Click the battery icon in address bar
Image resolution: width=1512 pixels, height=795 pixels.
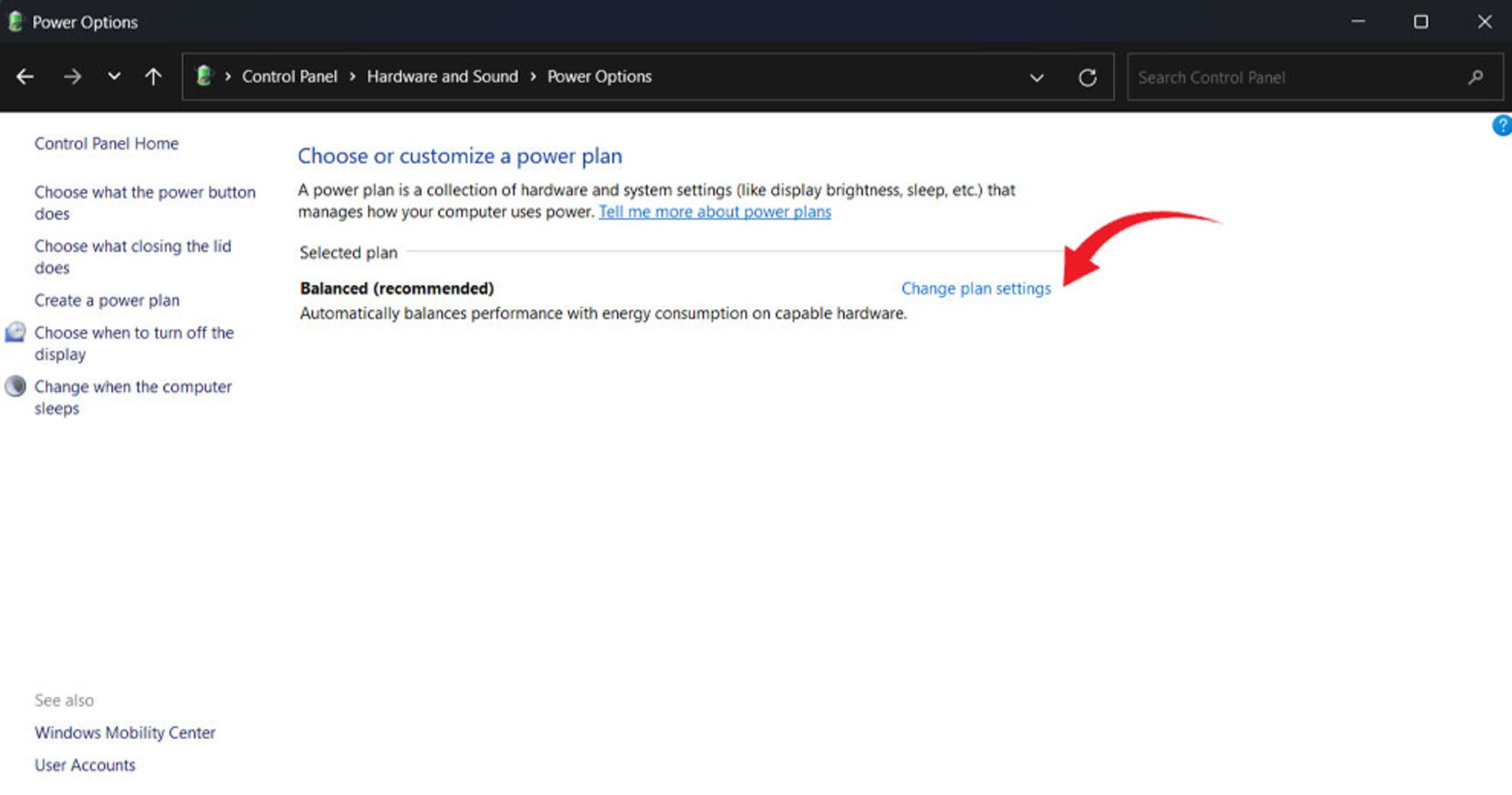204,76
